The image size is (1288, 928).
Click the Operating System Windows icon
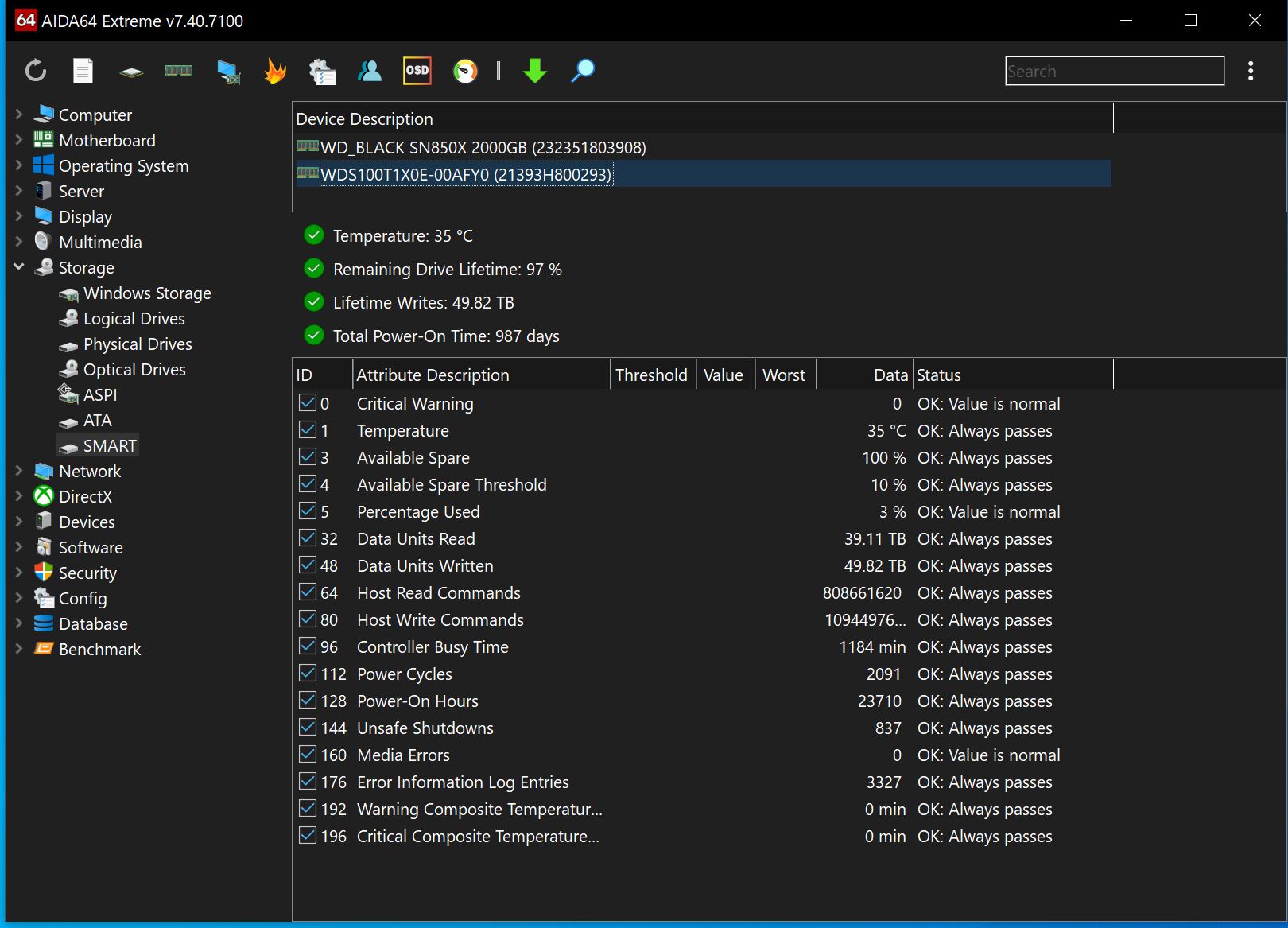click(x=44, y=165)
